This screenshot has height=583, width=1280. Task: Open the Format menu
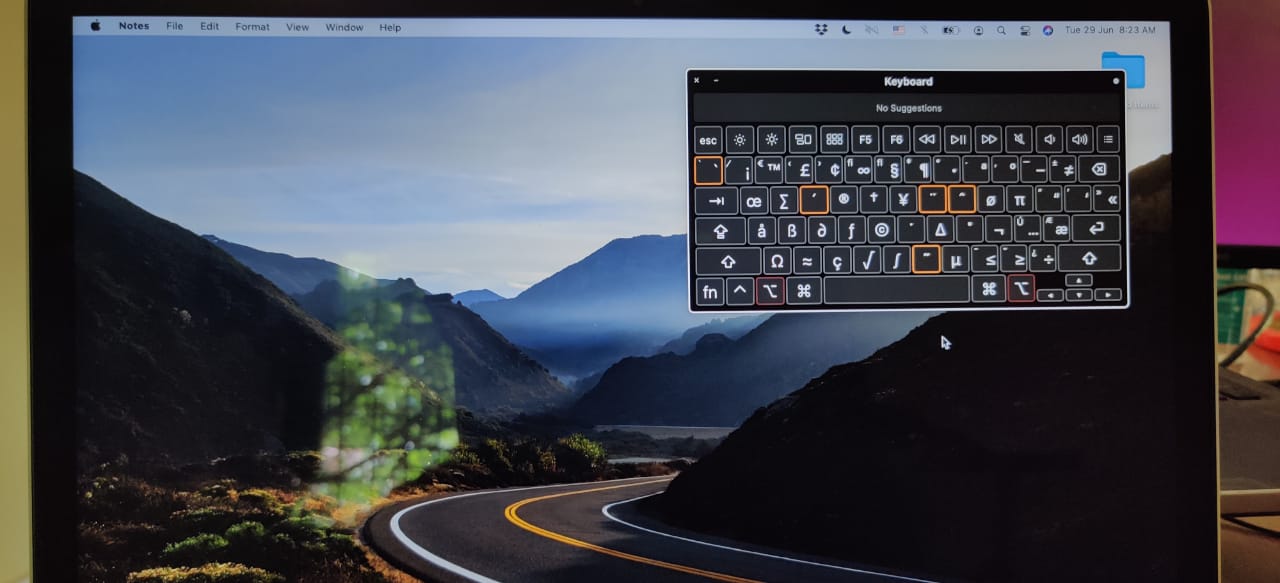252,27
